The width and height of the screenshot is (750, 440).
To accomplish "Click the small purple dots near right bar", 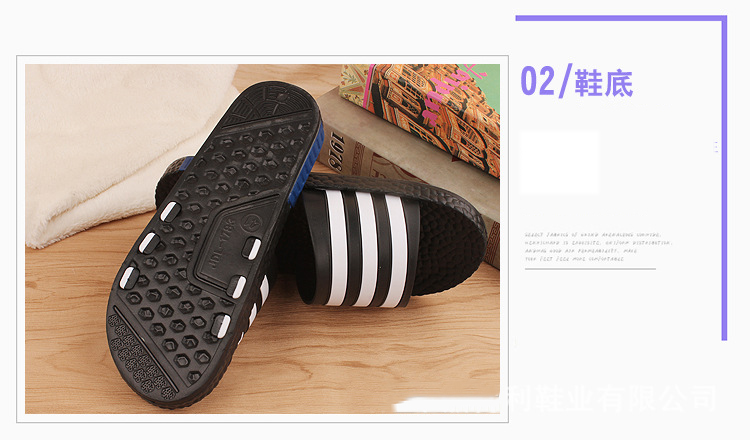I will (716, 147).
